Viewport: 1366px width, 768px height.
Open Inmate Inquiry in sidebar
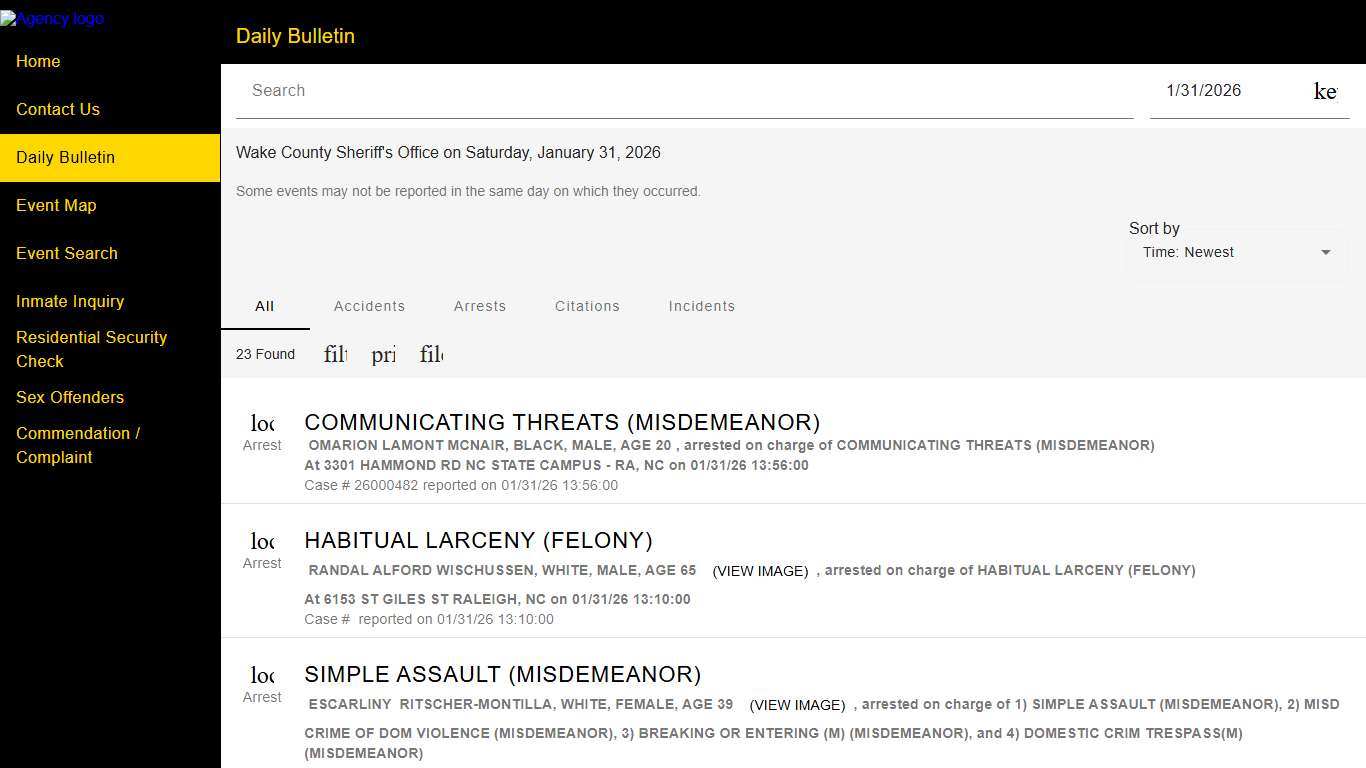(70, 301)
